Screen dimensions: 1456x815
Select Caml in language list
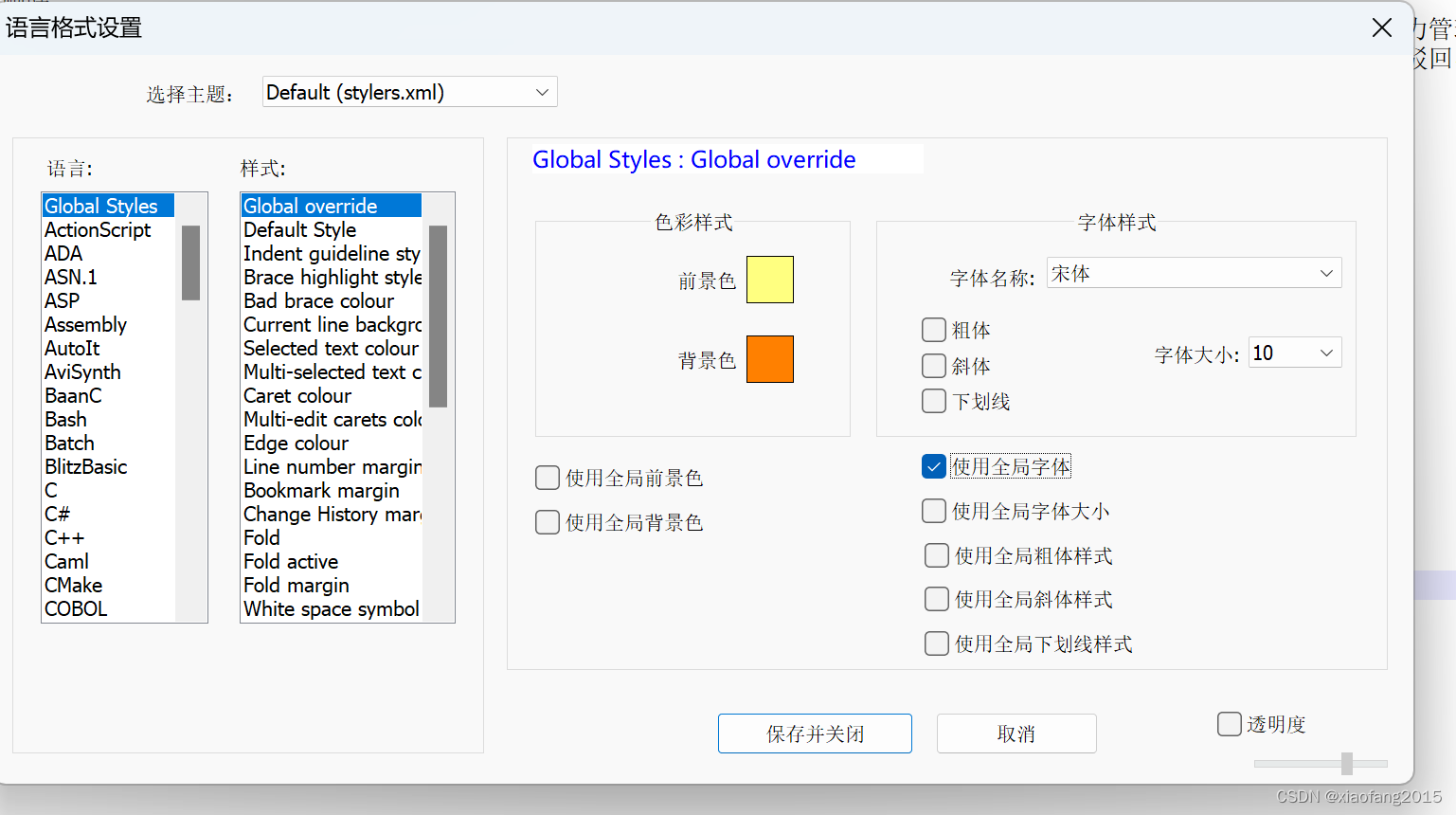coord(108,561)
